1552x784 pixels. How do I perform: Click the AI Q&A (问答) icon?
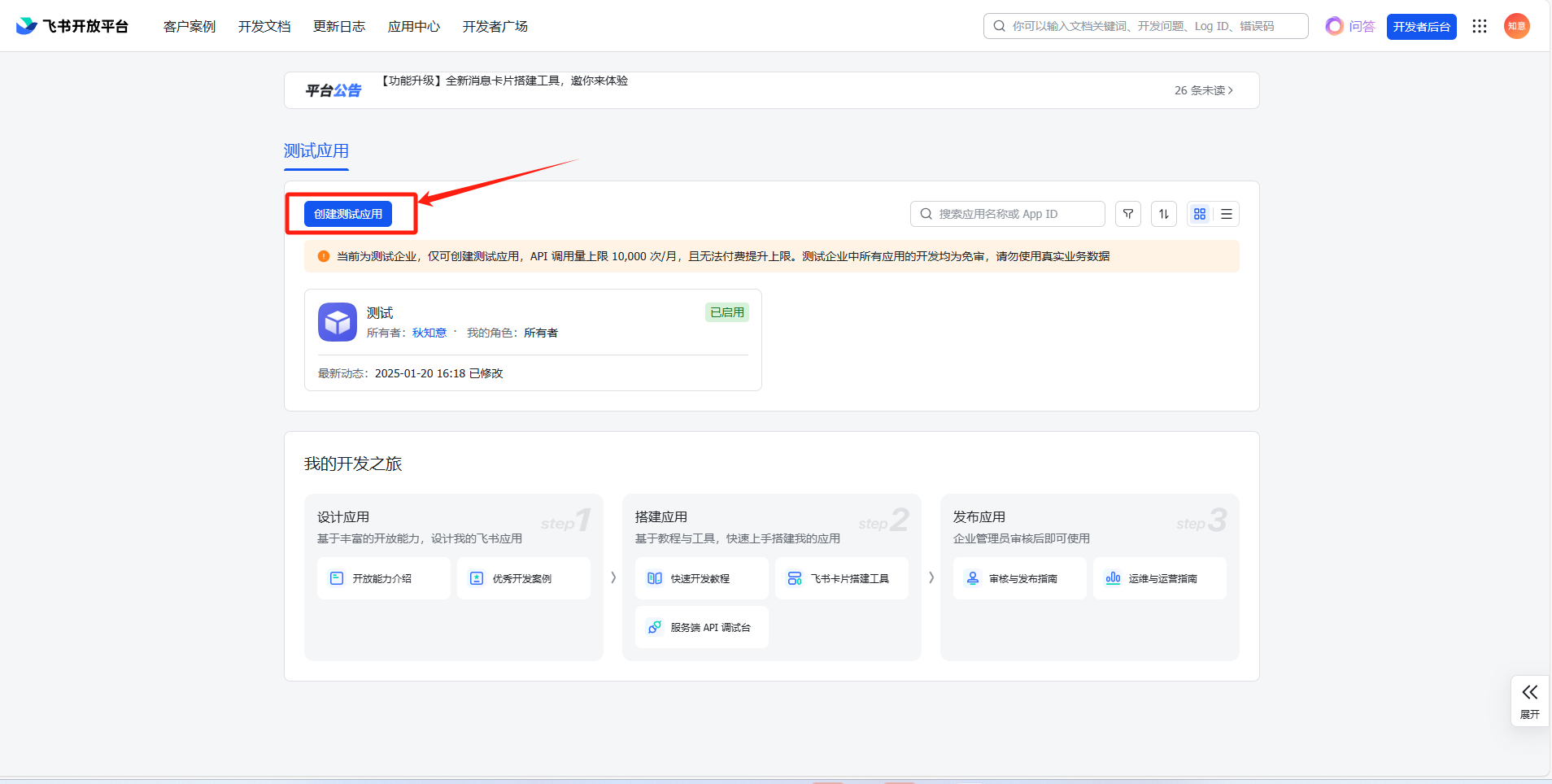coord(1349,26)
